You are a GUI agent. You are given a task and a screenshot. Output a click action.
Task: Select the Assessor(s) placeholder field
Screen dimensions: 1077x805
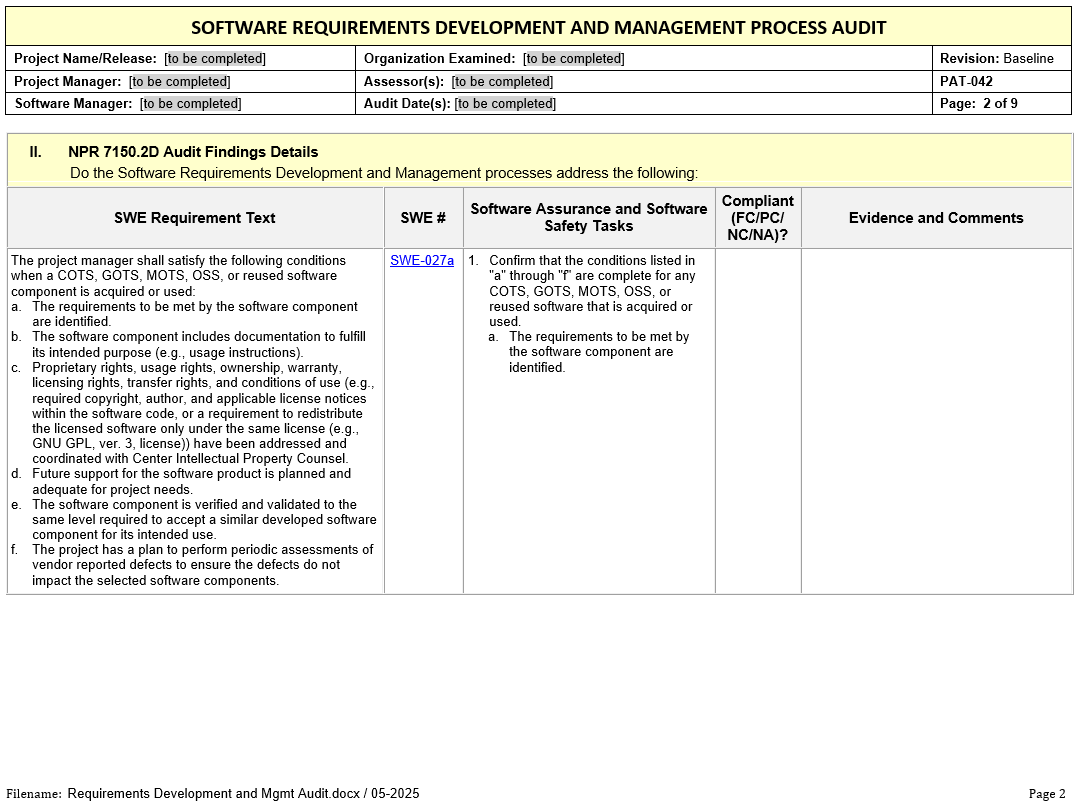(502, 82)
